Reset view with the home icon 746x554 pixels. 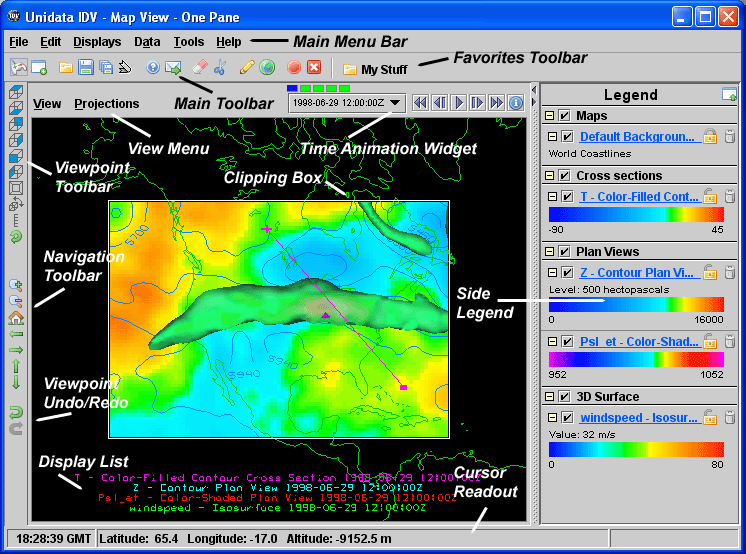16,318
